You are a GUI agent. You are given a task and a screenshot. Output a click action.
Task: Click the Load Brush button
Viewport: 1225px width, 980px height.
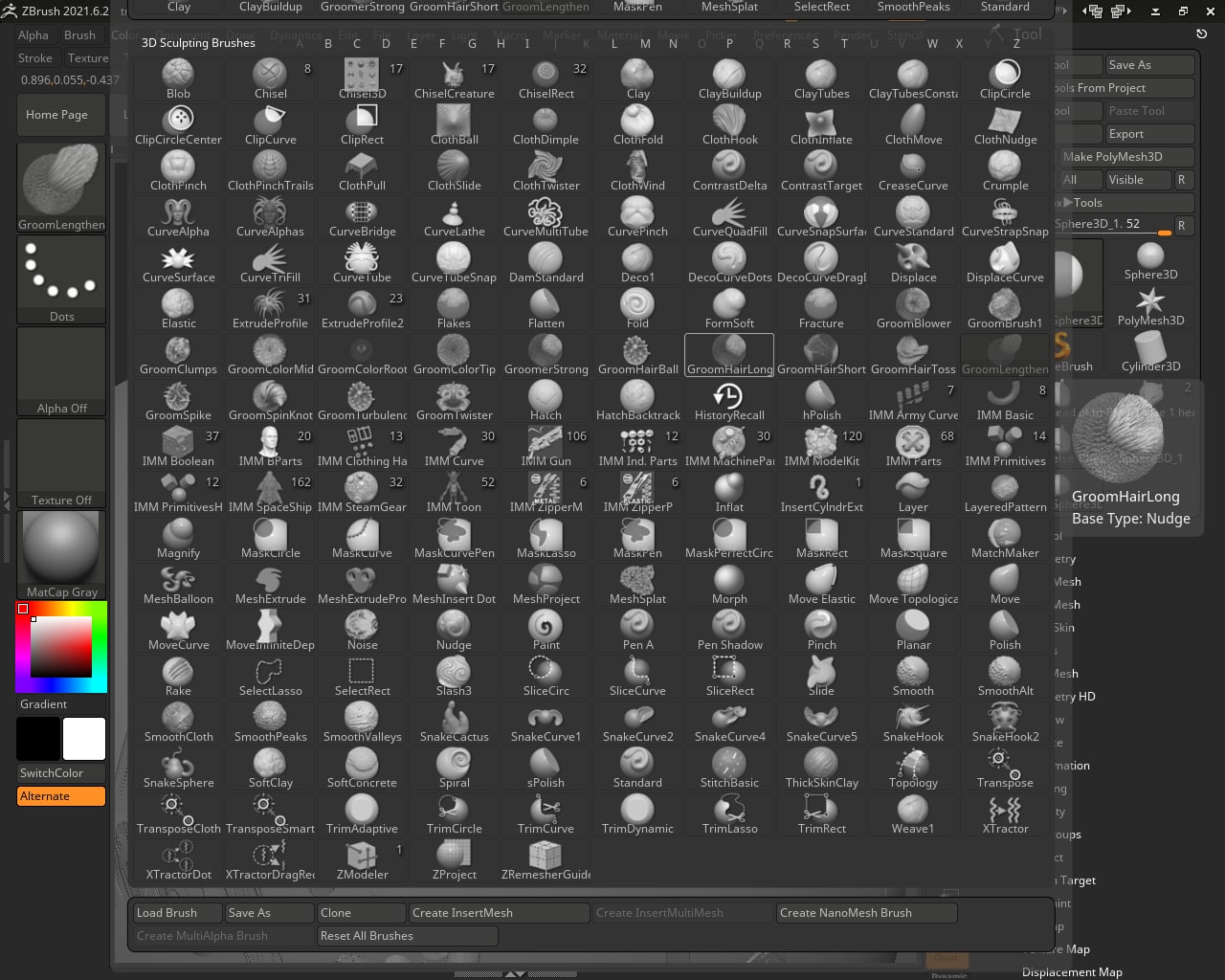[x=177, y=913]
